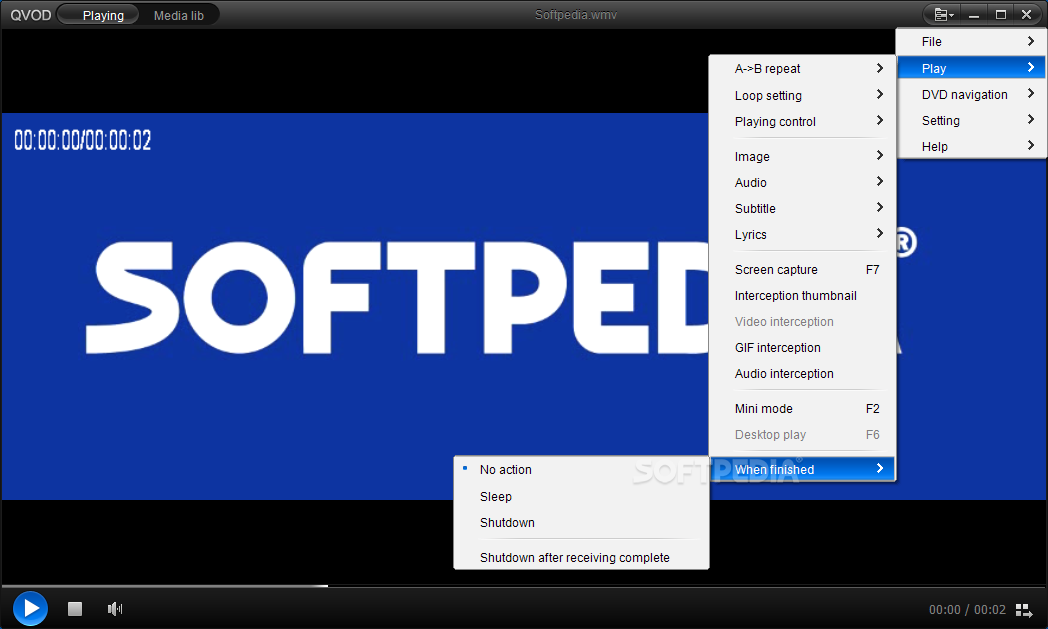Image resolution: width=1048 pixels, height=629 pixels.
Task: Select the No action radio option
Action: coord(581,470)
